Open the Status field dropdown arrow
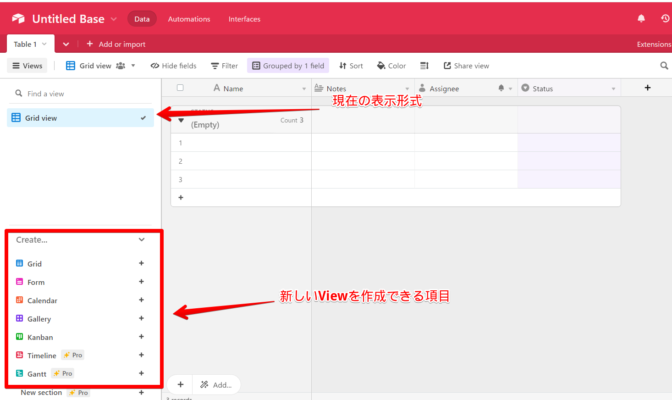Viewport: 672px width, 400px height. point(613,89)
